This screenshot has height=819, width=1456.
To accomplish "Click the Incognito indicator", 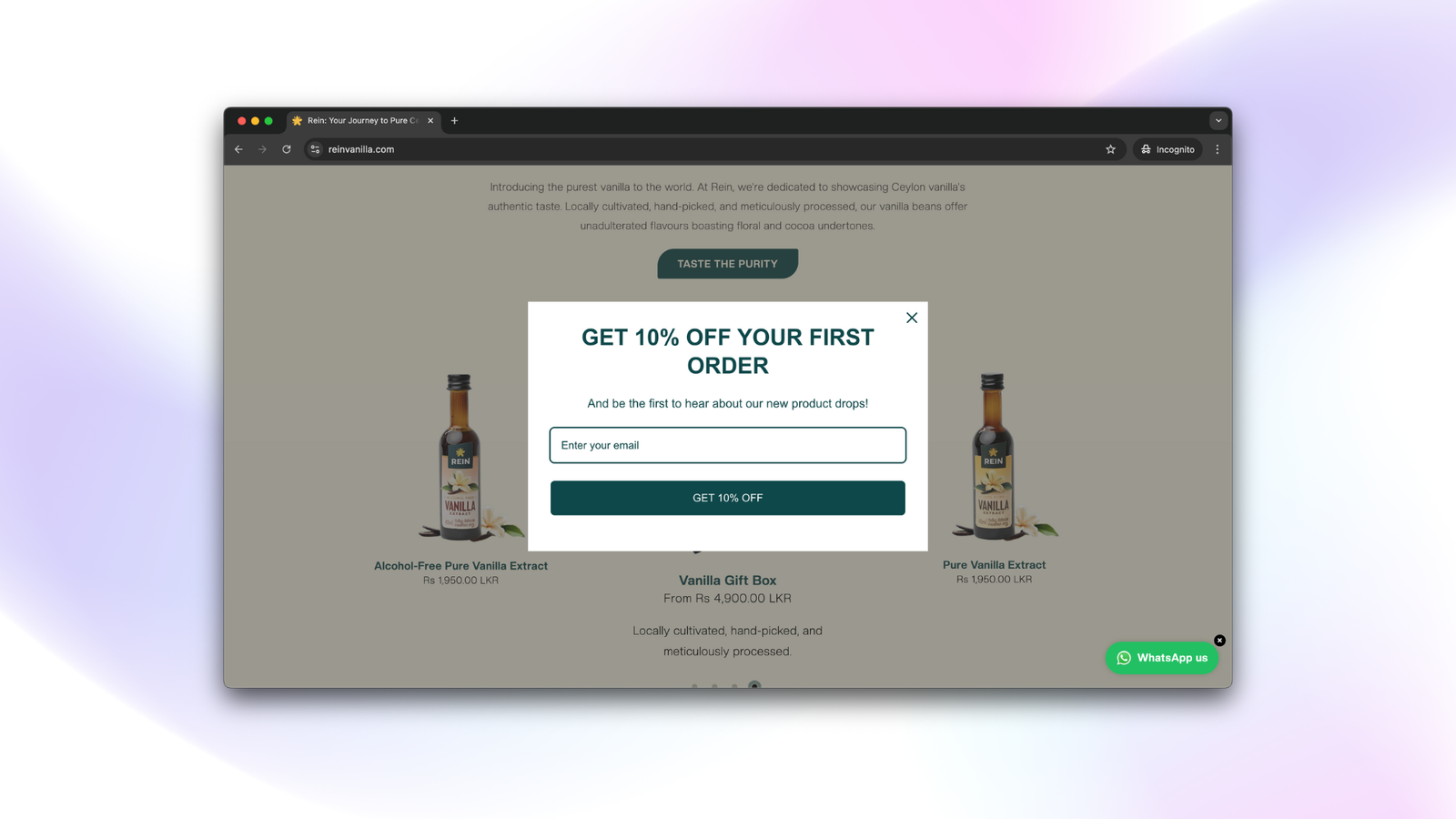I will pos(1168,149).
